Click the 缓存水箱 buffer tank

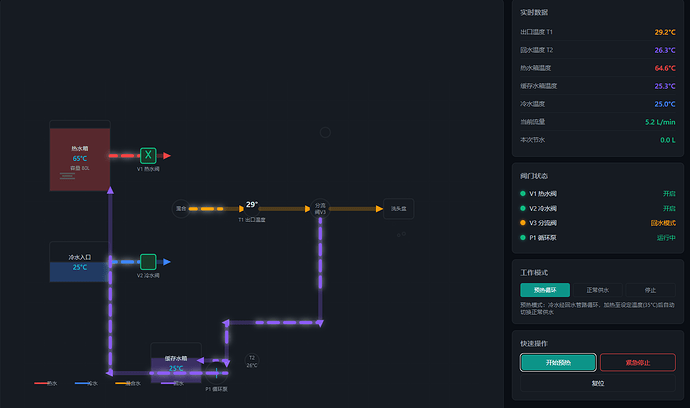176,363
